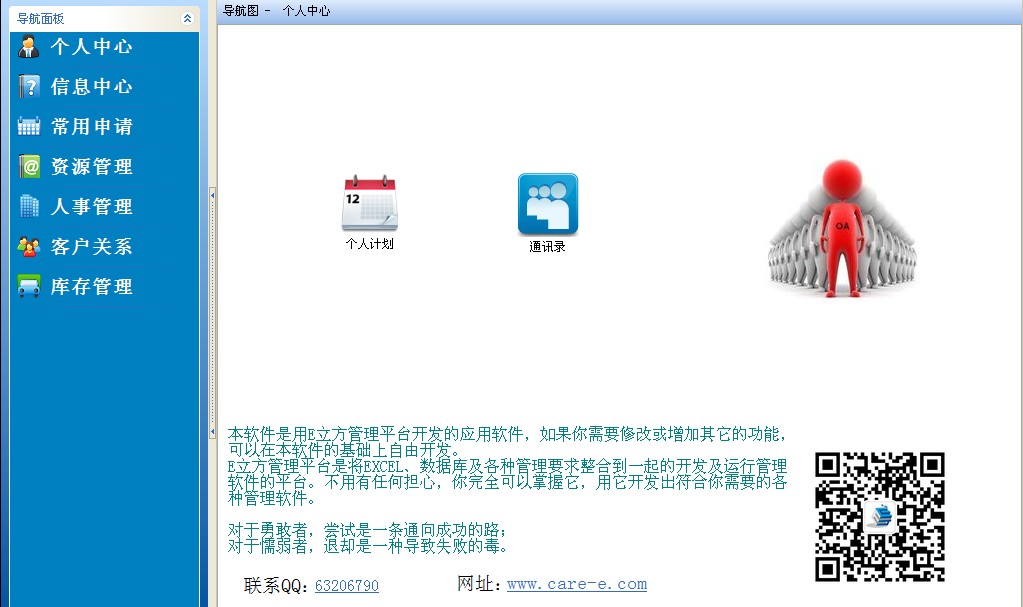This screenshot has width=1023, height=607.
Task: Click the question-mark icon beside 信息中心
Action: pyautogui.click(x=29, y=86)
